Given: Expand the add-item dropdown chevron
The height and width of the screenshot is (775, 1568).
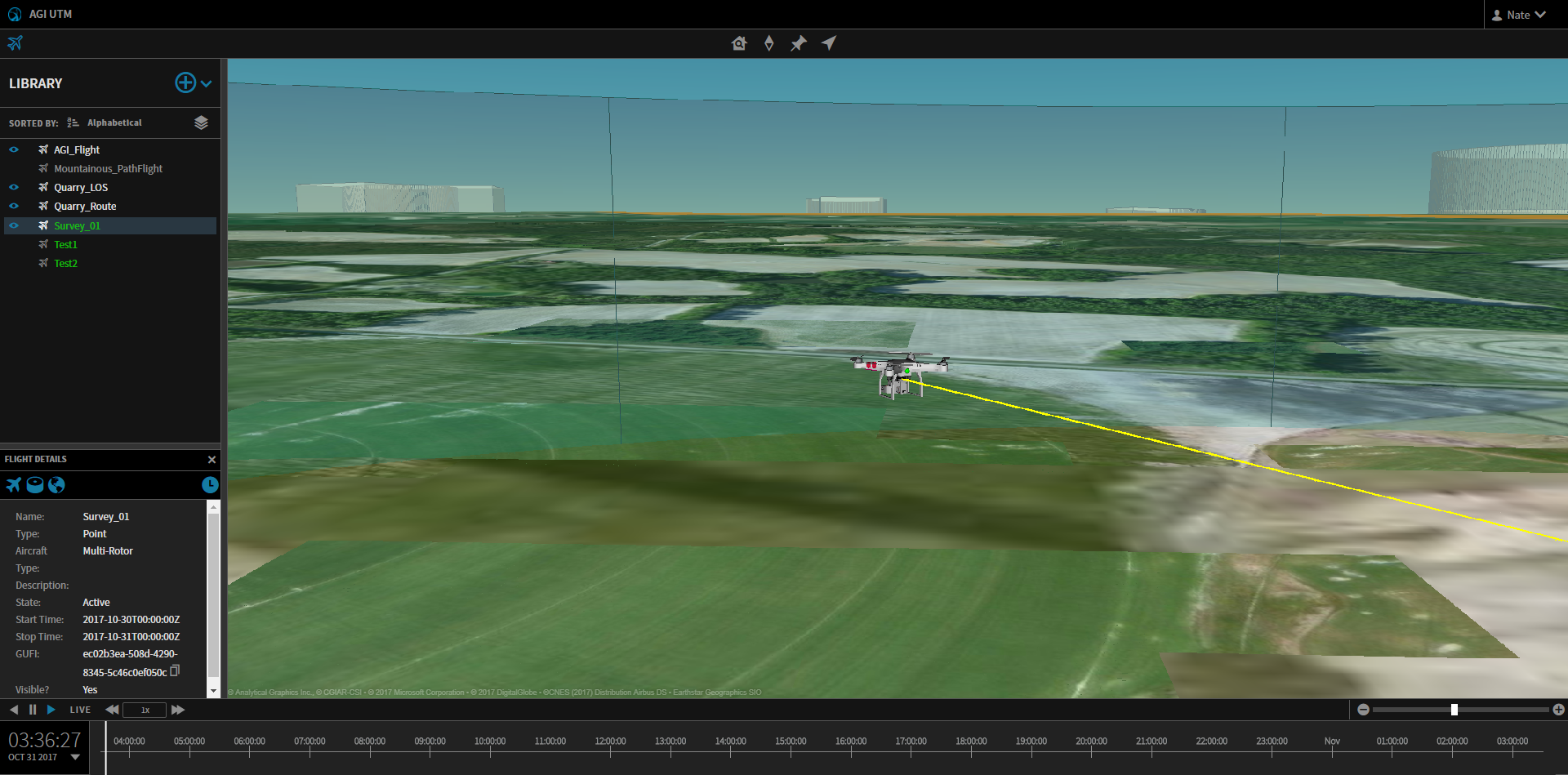Looking at the screenshot, I should coord(207,83).
